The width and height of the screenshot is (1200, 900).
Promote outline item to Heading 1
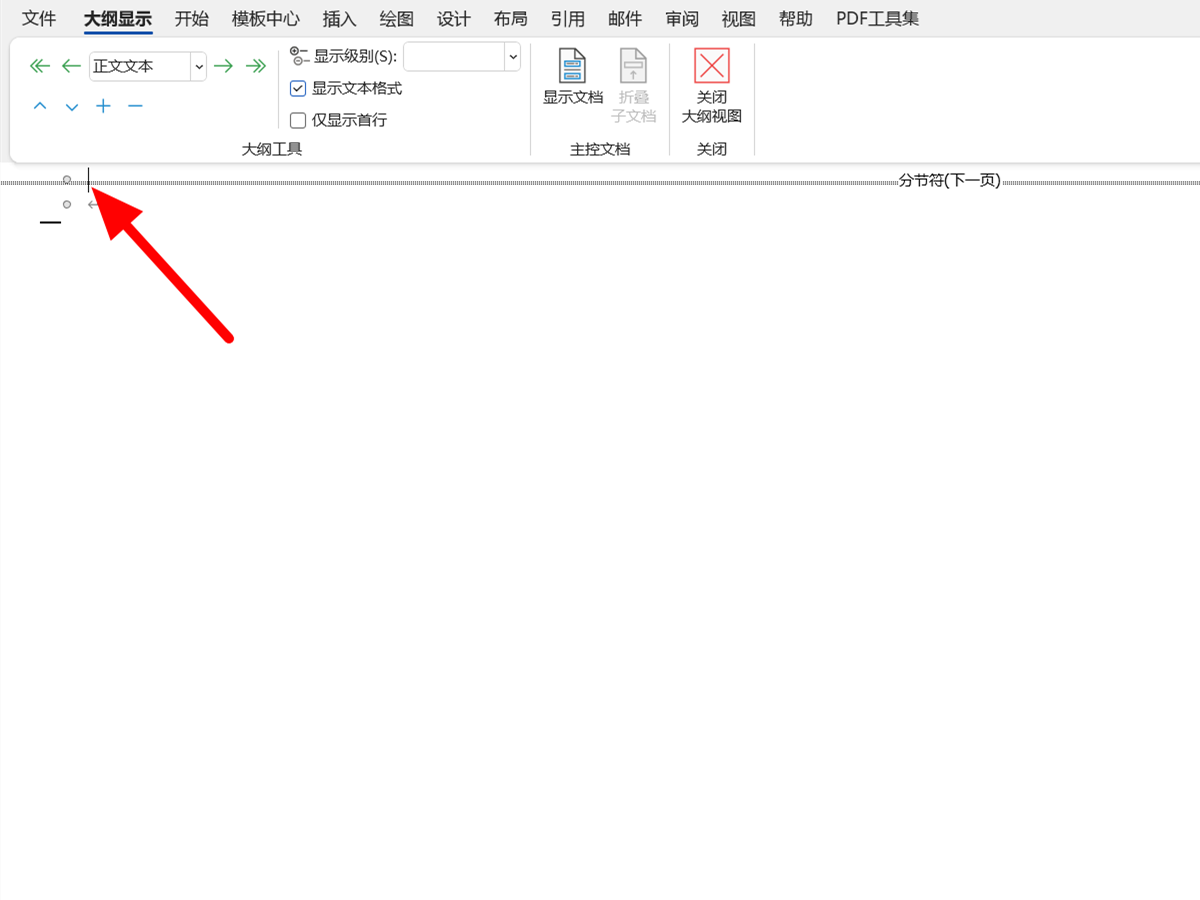[x=39, y=65]
